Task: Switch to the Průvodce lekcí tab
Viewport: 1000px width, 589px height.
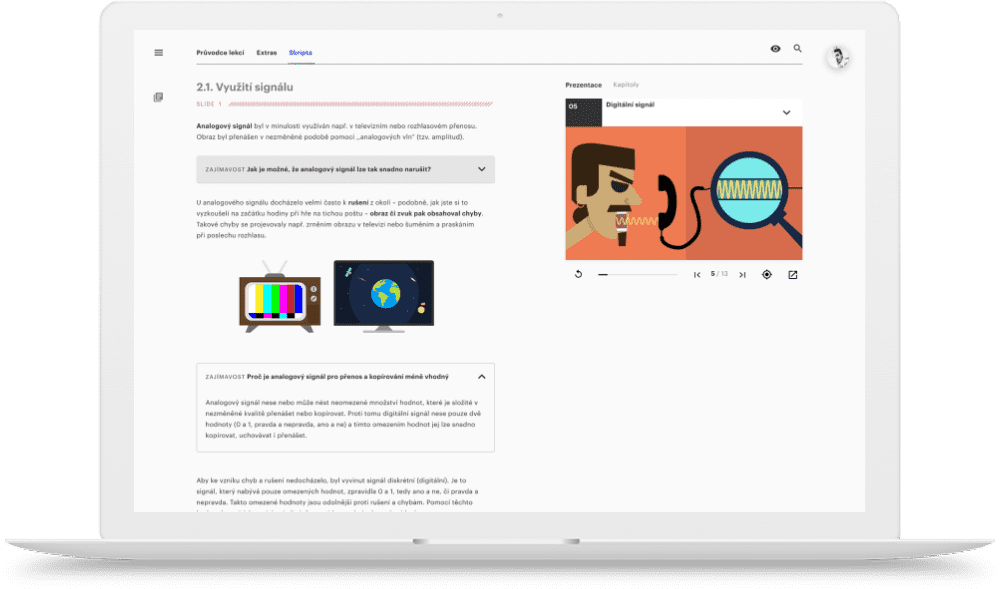Action: [x=220, y=52]
